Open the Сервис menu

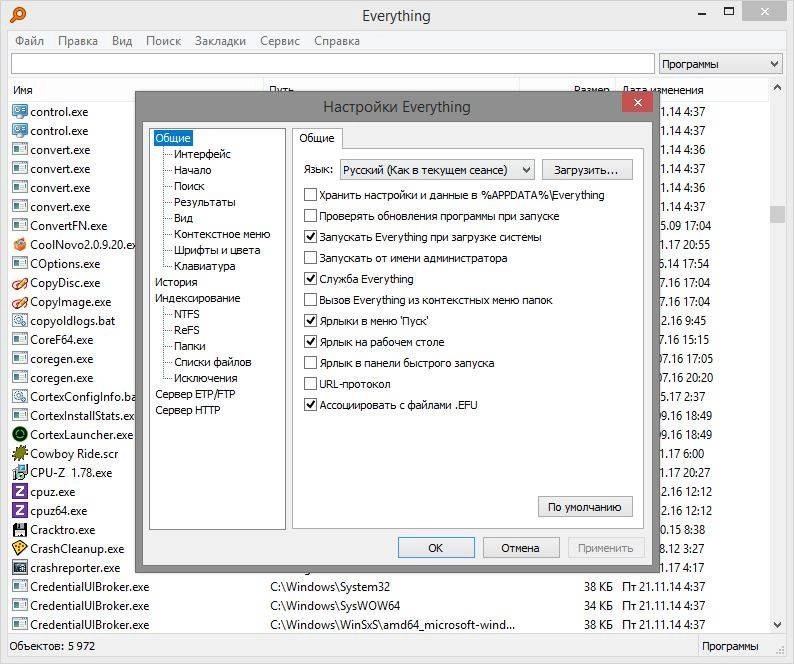[x=280, y=41]
